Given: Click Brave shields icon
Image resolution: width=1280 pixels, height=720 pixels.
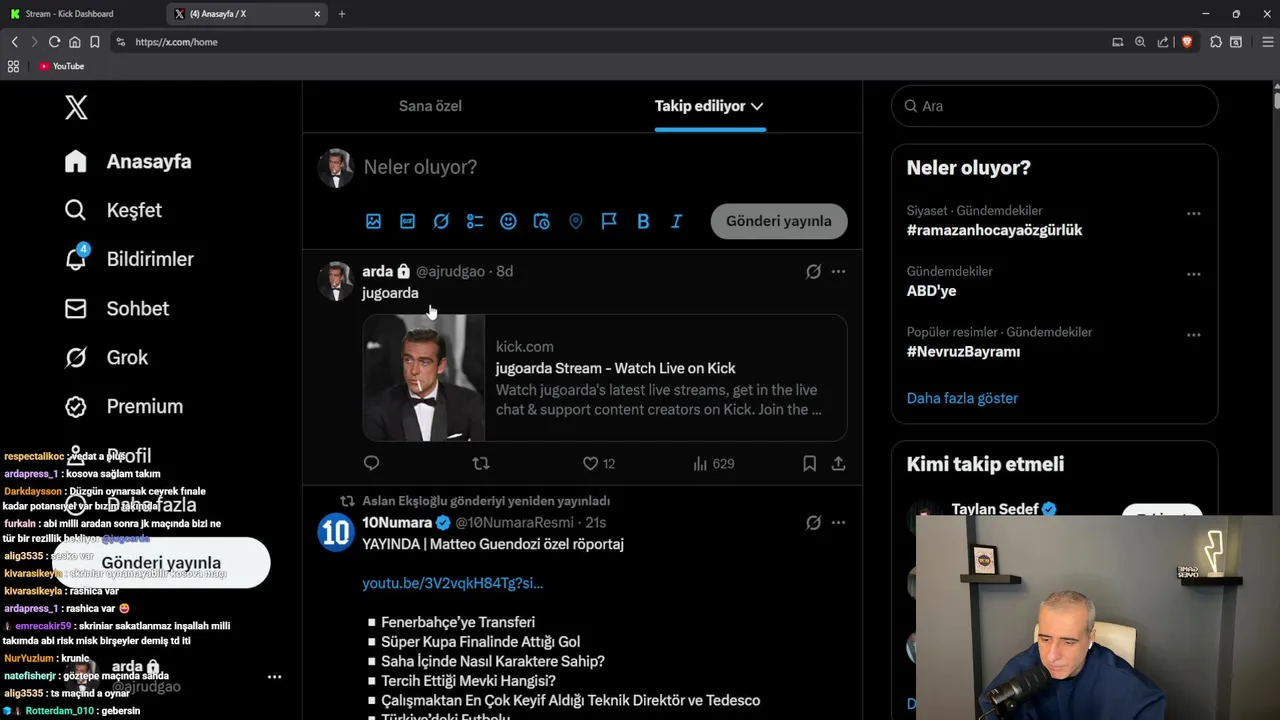Looking at the screenshot, I should [1187, 42].
